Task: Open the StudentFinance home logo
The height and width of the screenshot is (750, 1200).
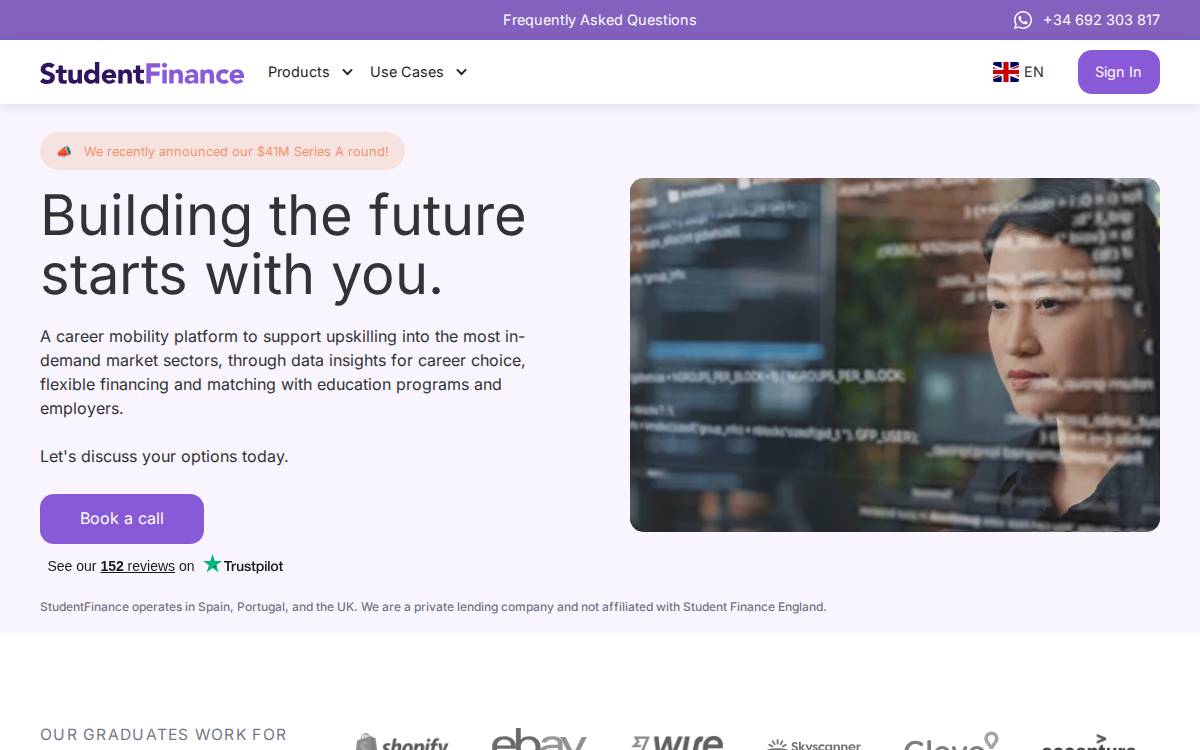Action: pos(142,73)
